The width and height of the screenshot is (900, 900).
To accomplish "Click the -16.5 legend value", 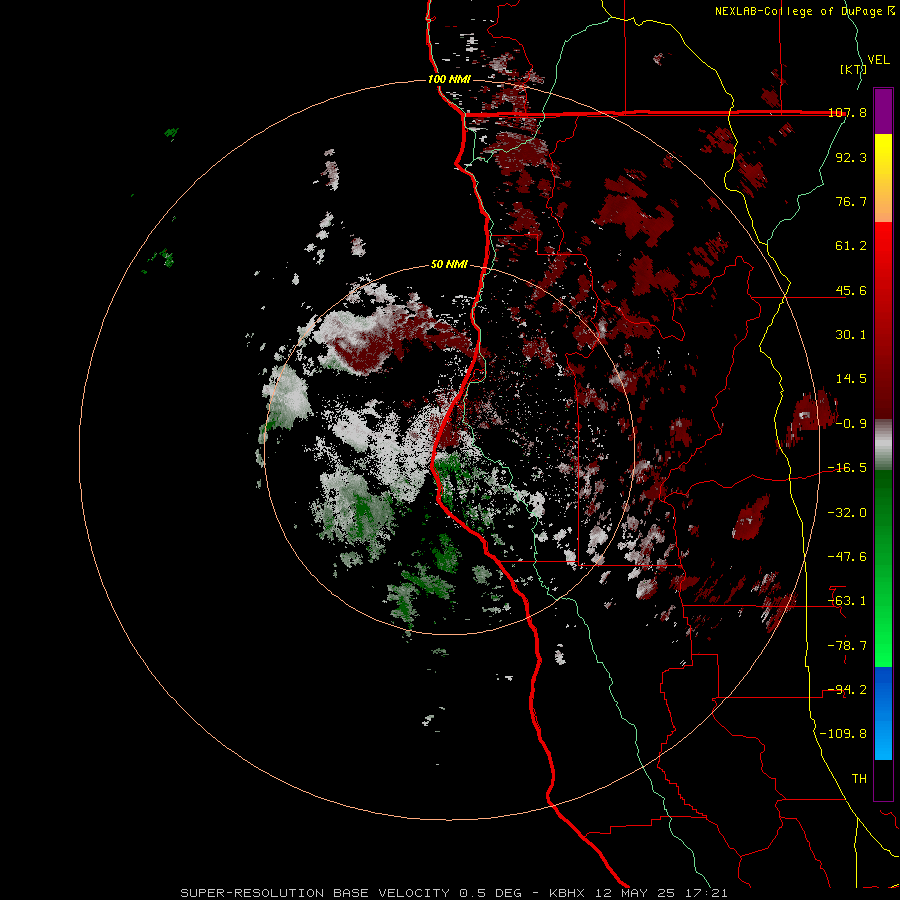I will tap(847, 468).
